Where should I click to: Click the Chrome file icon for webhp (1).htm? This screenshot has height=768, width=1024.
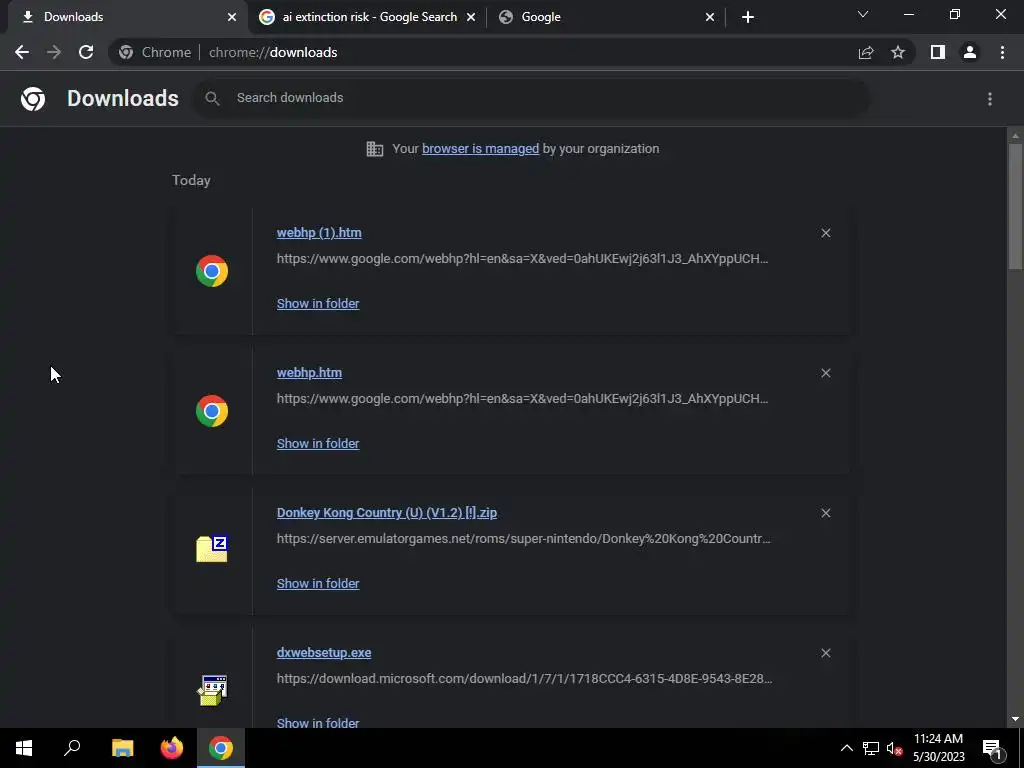coord(212,271)
